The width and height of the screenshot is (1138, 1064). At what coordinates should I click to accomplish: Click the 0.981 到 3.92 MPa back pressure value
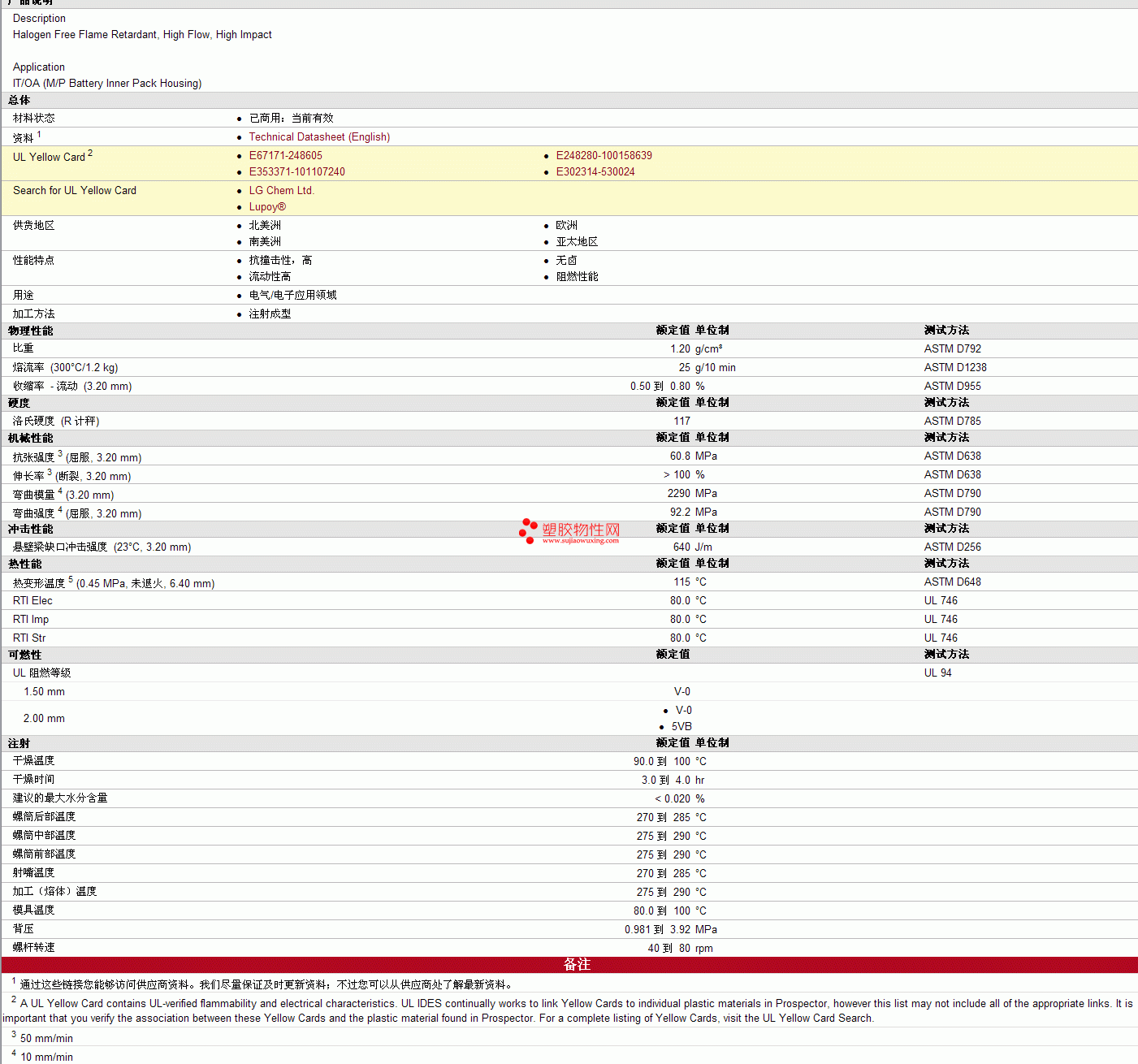click(671, 930)
